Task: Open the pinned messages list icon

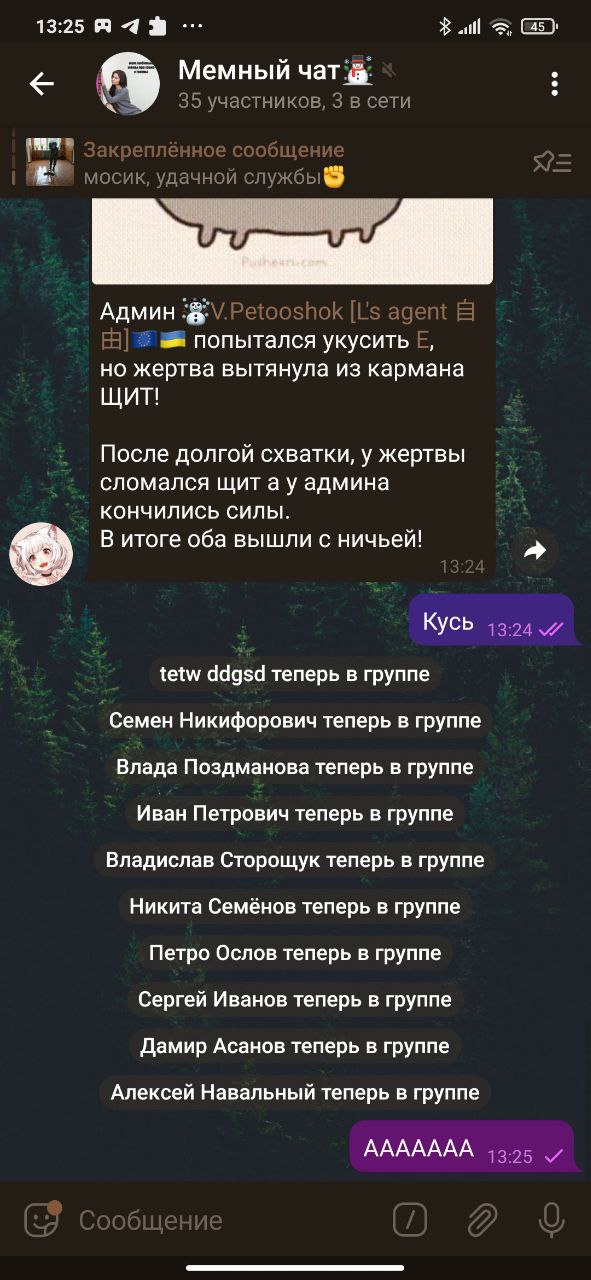Action: 552,162
